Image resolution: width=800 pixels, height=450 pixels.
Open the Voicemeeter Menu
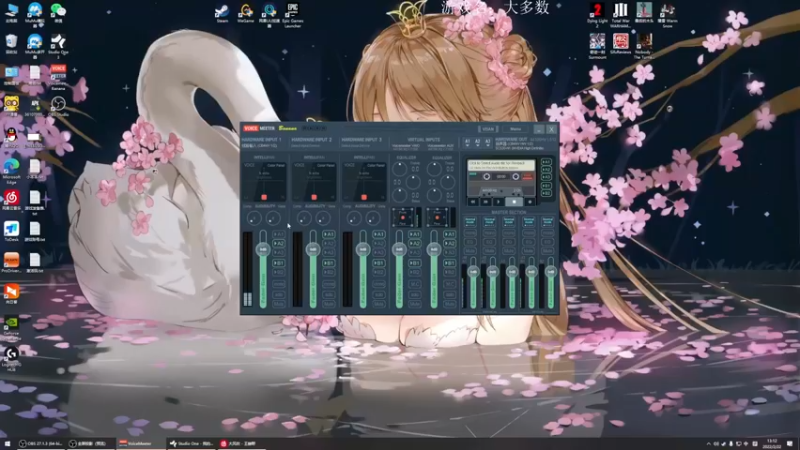pos(515,129)
